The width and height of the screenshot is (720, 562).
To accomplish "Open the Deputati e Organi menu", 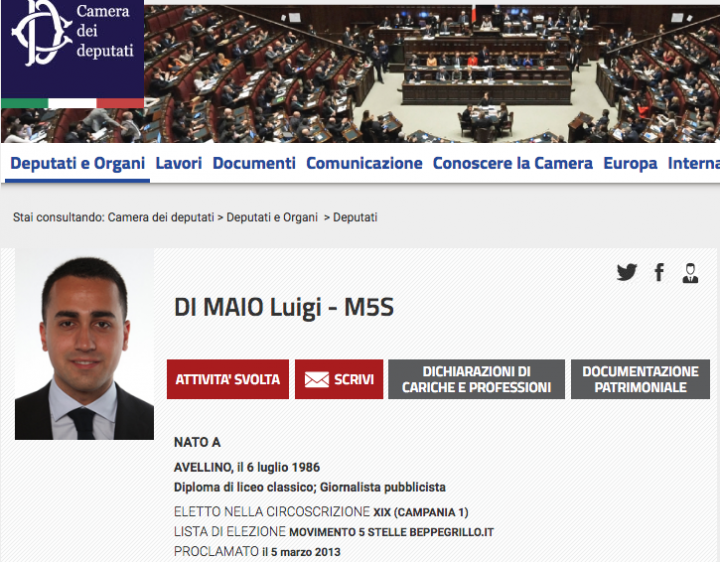I will pyautogui.click(x=78, y=163).
